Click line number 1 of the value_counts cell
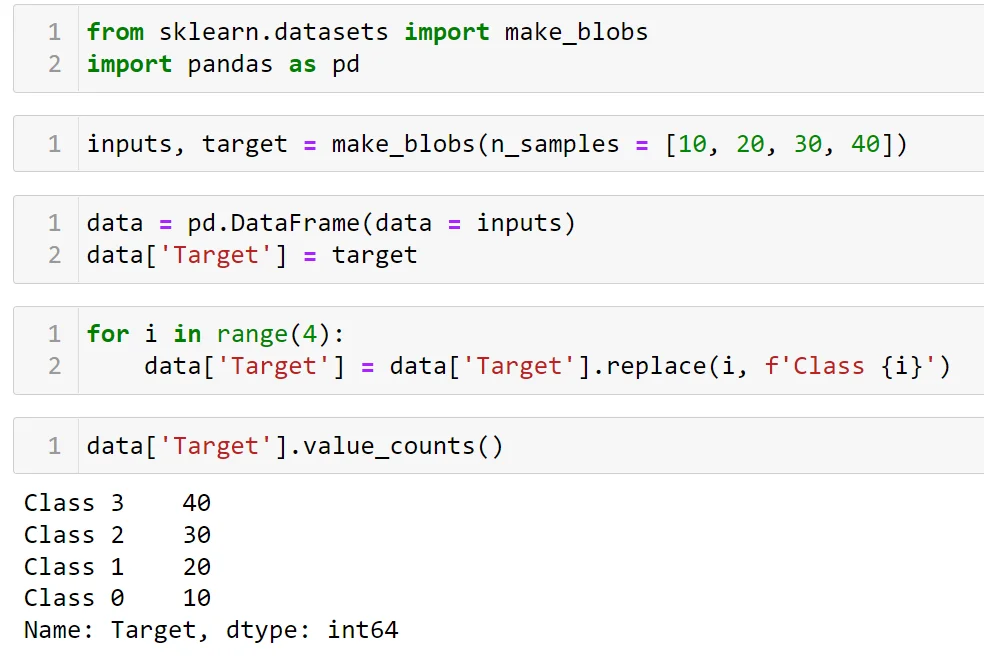Image resolution: width=984 pixels, height=662 pixels. pos(54,446)
